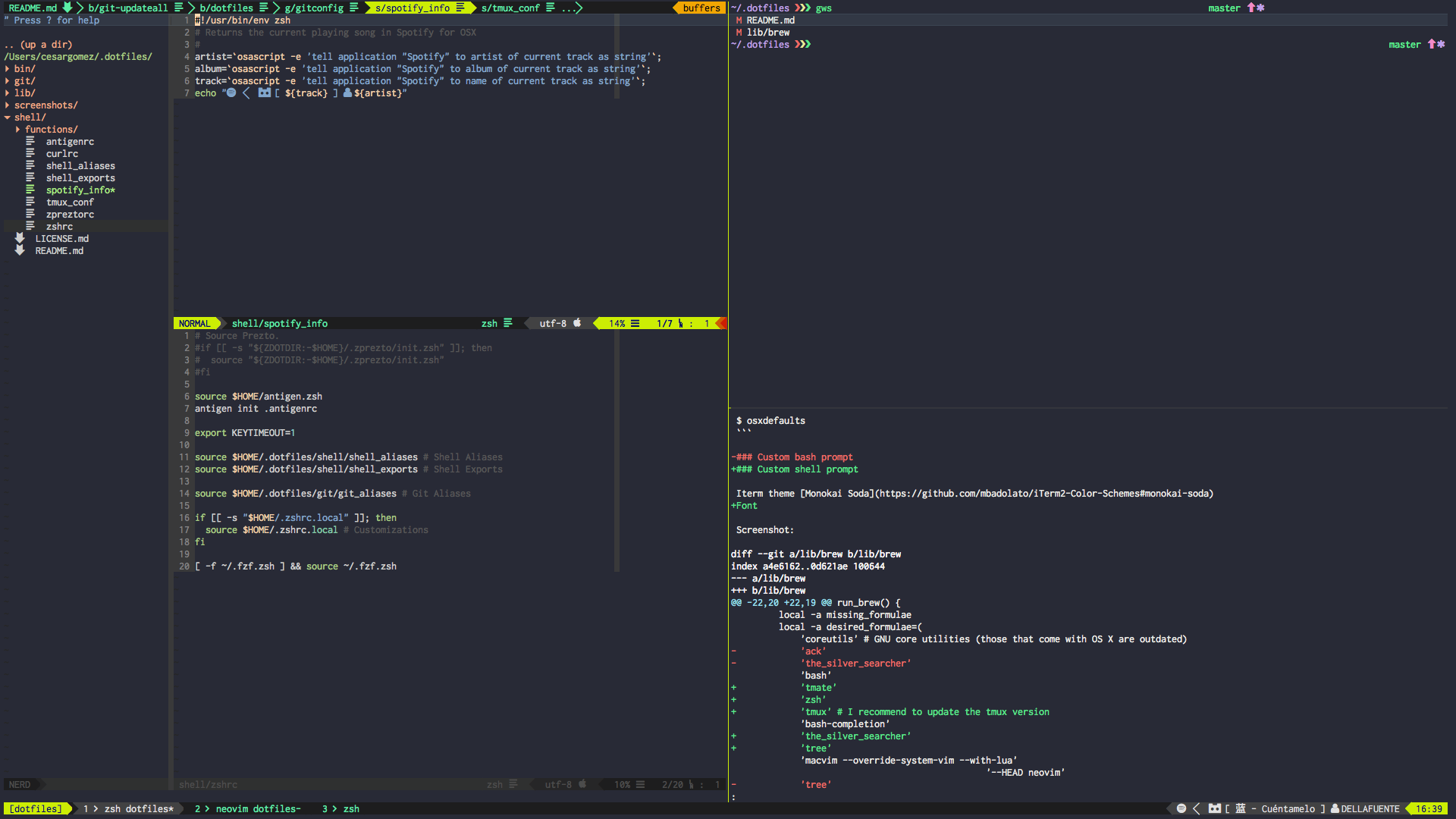The height and width of the screenshot is (819, 1456).
Task: Click the 14% position indicator
Action: point(617,323)
